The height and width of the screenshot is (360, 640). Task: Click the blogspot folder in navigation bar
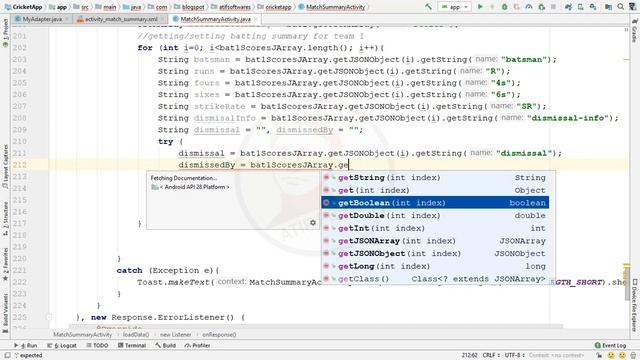(189, 7)
